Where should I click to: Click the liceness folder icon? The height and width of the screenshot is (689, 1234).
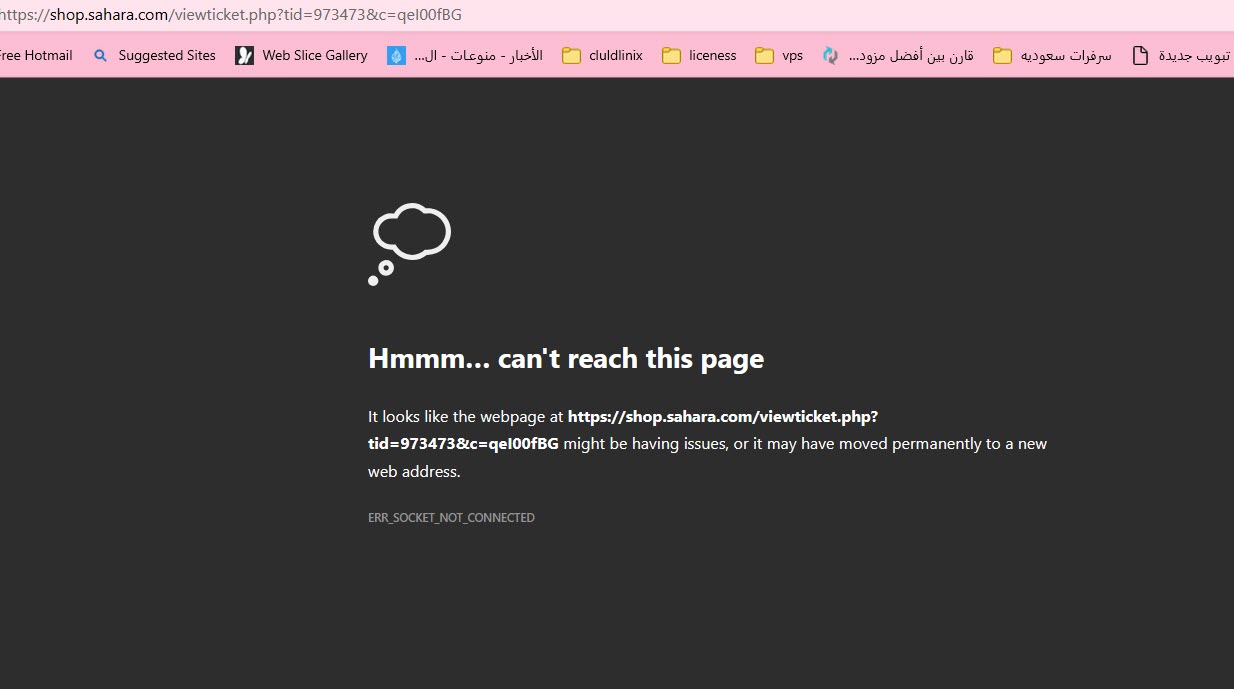[671, 56]
